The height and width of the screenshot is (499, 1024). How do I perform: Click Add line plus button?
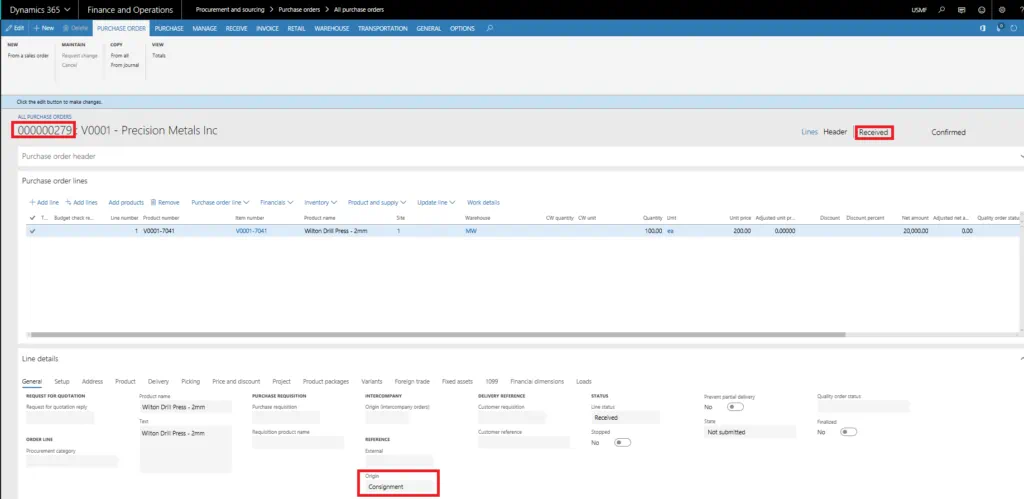pyautogui.click(x=44, y=202)
